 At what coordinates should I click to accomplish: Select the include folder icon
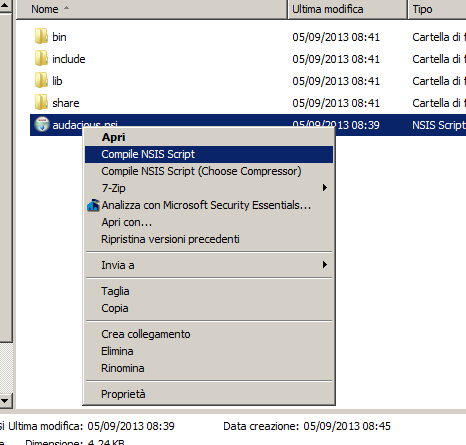point(41,59)
